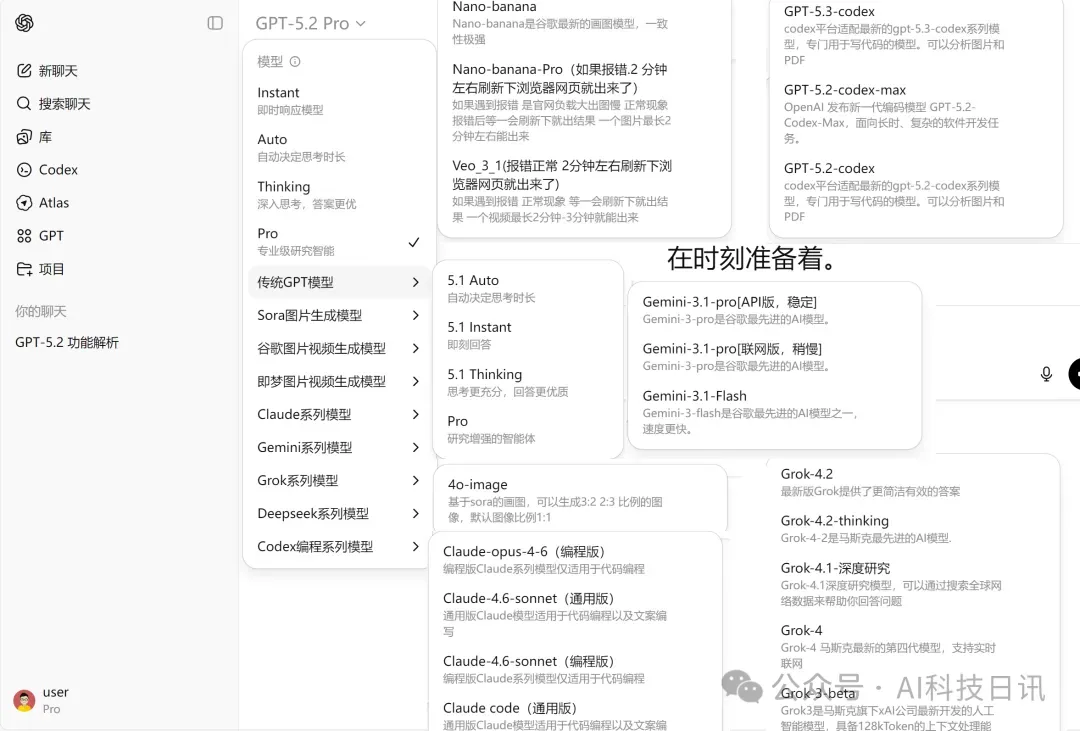Click the microphone voice input icon
The height and width of the screenshot is (731, 1080).
1046,374
